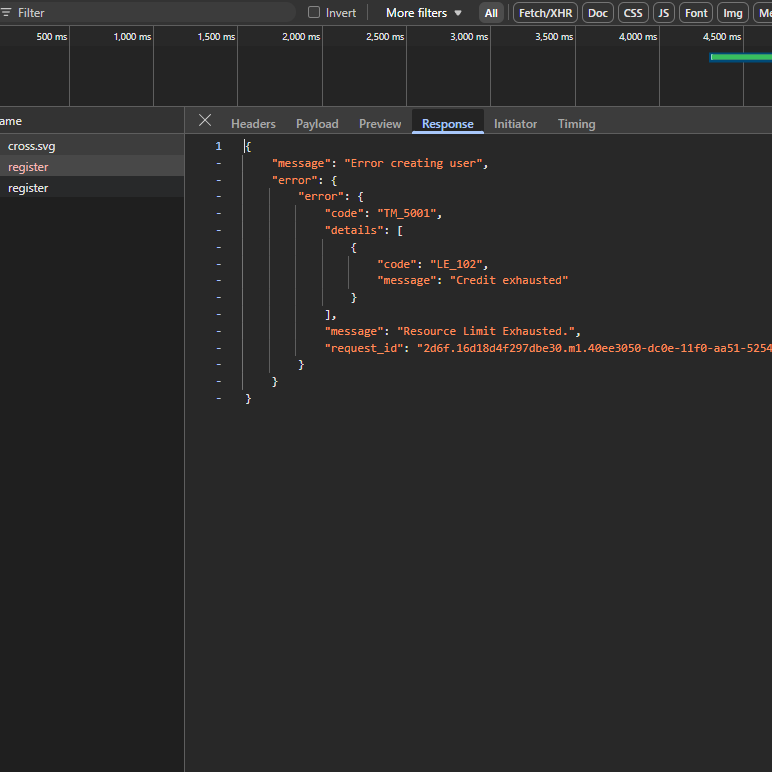This screenshot has height=772, width=772.
Task: Show only CSS requests
Action: click(633, 13)
